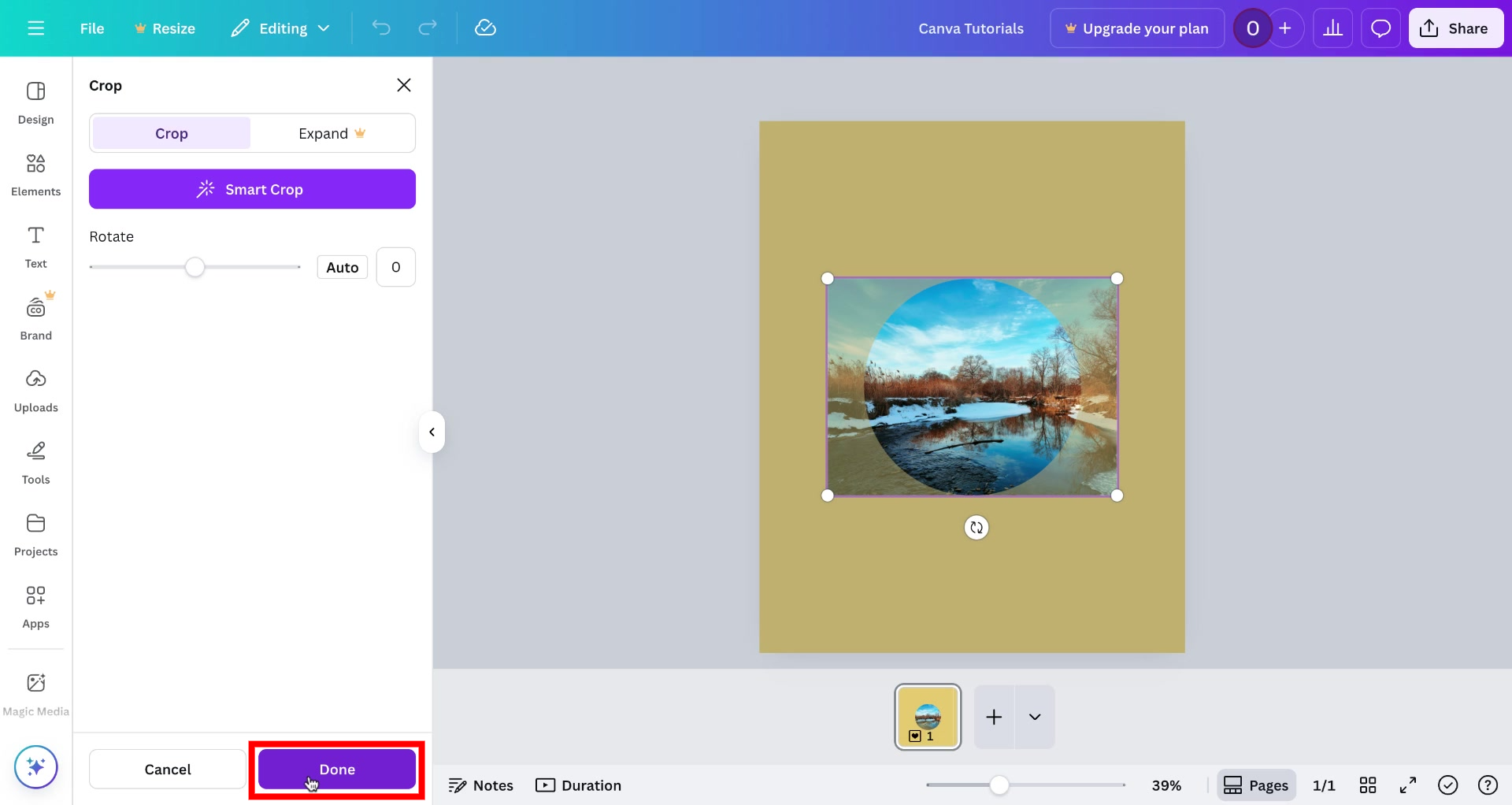Select the page thumbnail below the canvas
The width and height of the screenshot is (1512, 805).
(927, 716)
